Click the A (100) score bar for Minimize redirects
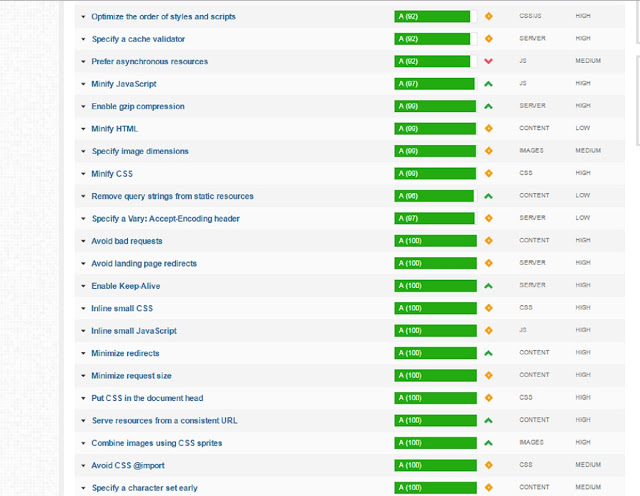Image resolution: width=640 pixels, height=496 pixels. [x=435, y=354]
